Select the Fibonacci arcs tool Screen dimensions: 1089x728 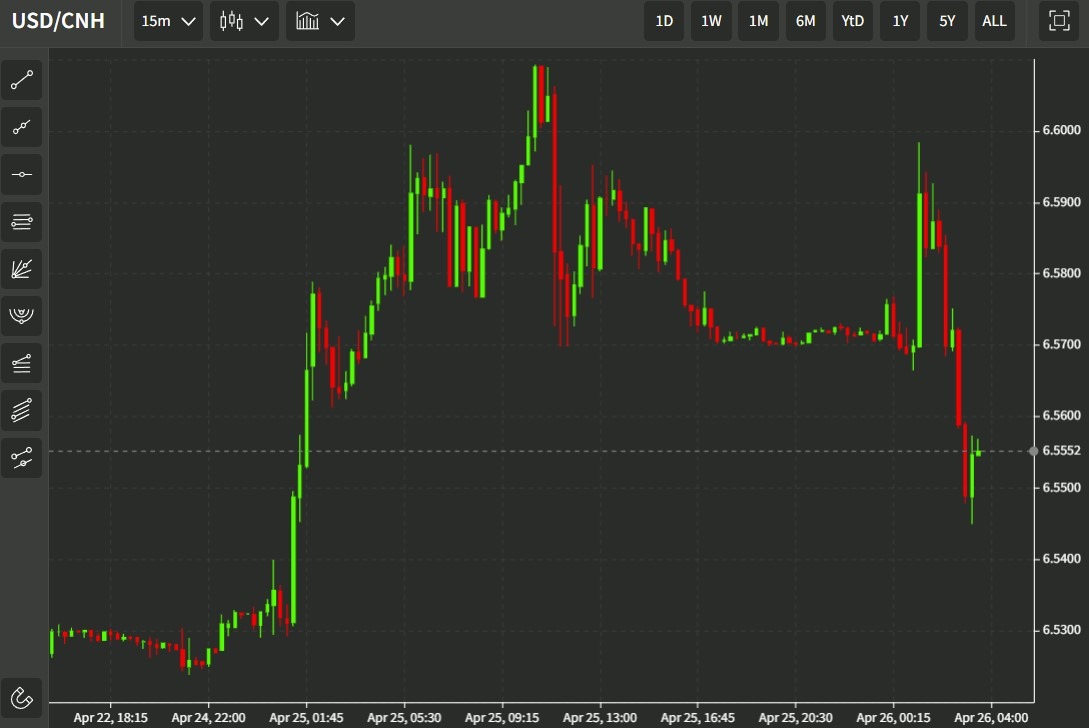tap(22, 315)
